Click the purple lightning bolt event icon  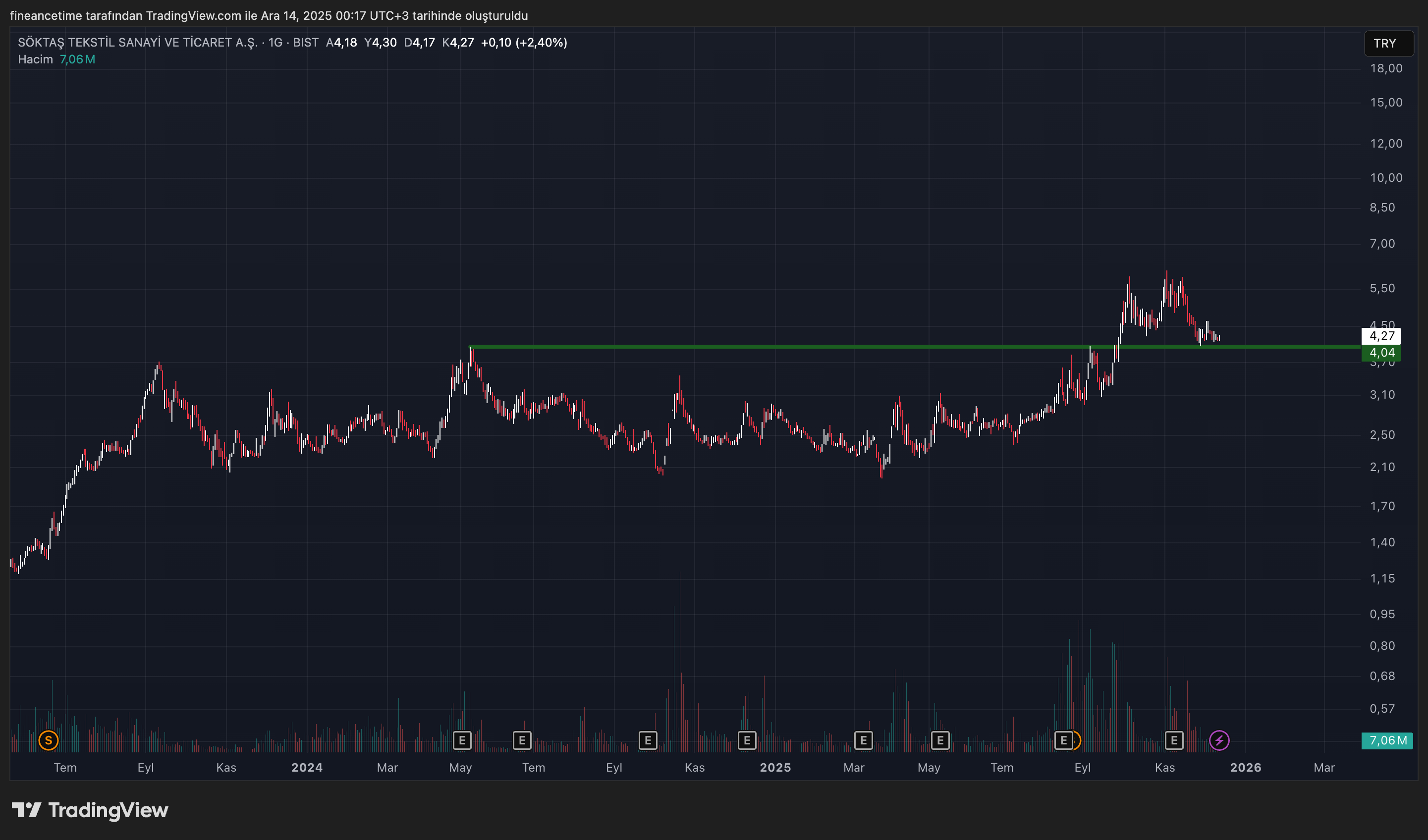click(x=1219, y=740)
